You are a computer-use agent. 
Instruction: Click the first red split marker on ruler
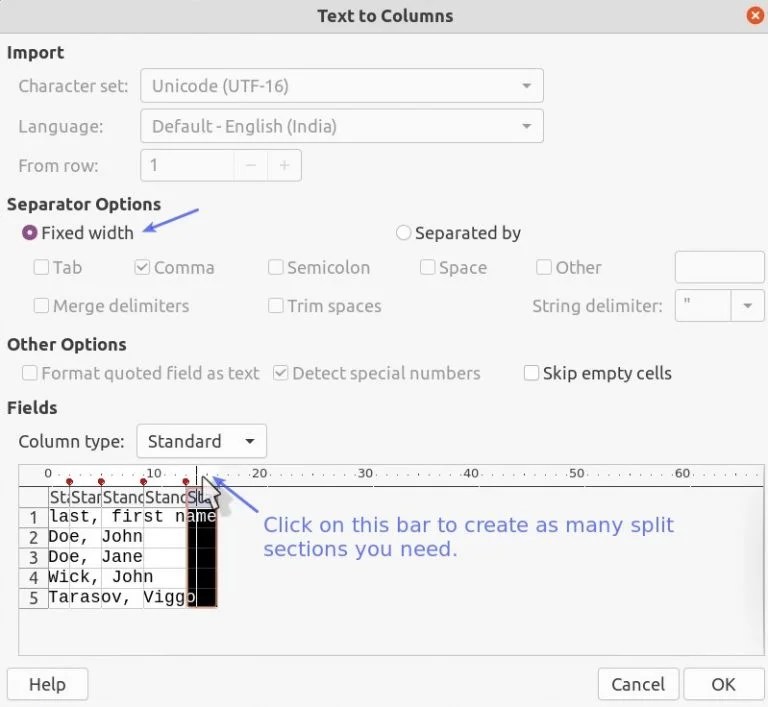click(69, 482)
